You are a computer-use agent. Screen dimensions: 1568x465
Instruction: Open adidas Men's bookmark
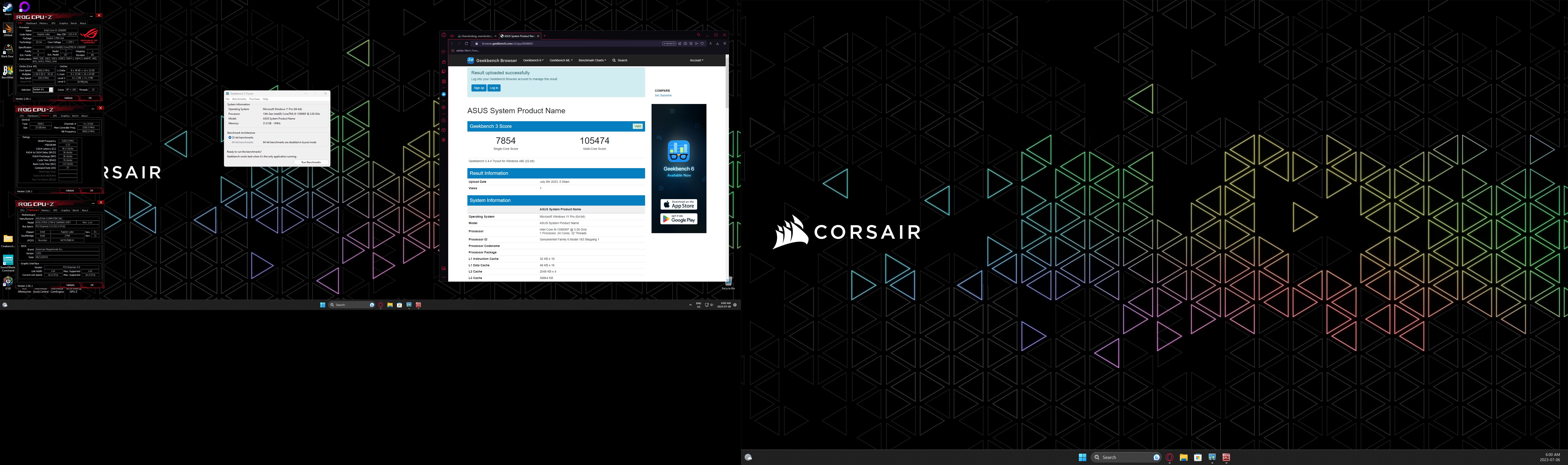pyautogui.click(x=465, y=51)
